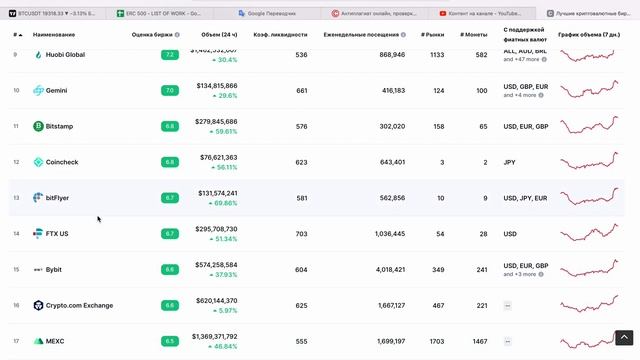Click the Bybit logo icon

38,269
